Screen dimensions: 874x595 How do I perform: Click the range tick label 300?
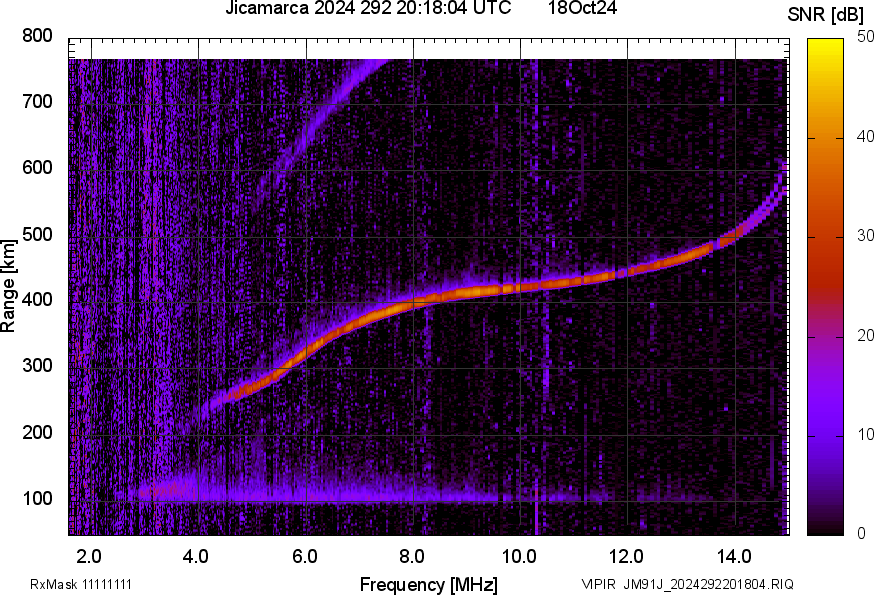(x=37, y=365)
